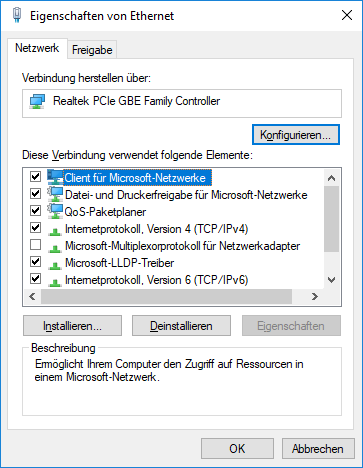
Task: Click the QoS-Paketplaner icon
Action: [55, 211]
